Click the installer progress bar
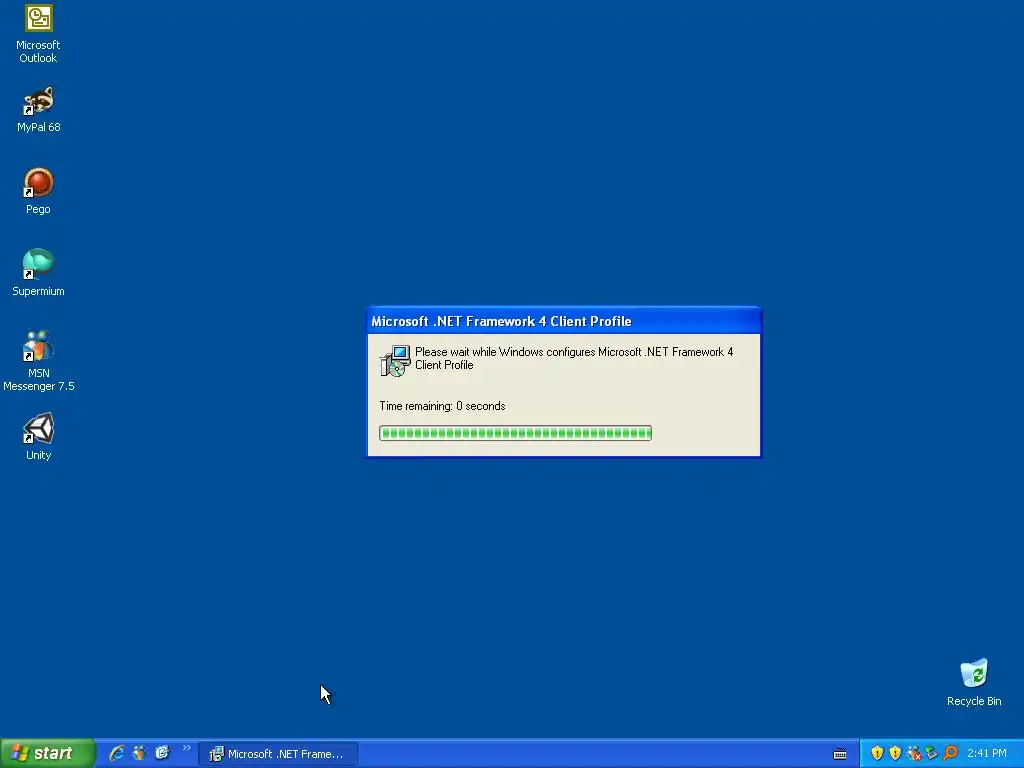The width and height of the screenshot is (1024, 768). tap(515, 432)
